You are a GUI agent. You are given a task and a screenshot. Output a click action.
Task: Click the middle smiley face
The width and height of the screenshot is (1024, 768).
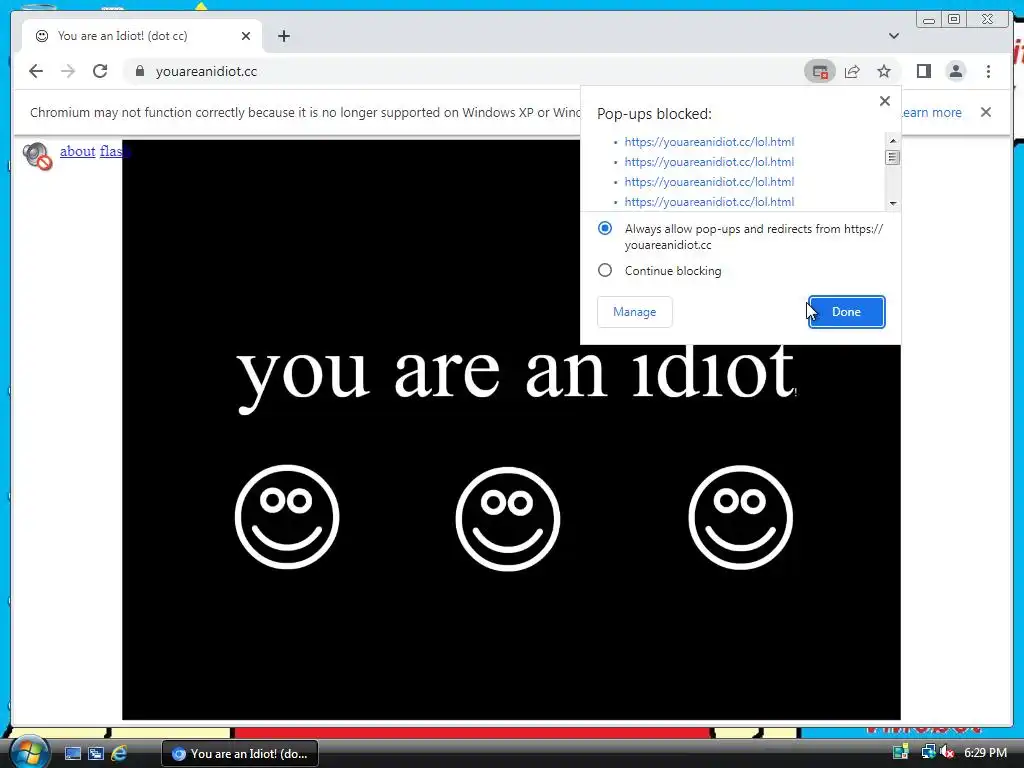coord(507,519)
